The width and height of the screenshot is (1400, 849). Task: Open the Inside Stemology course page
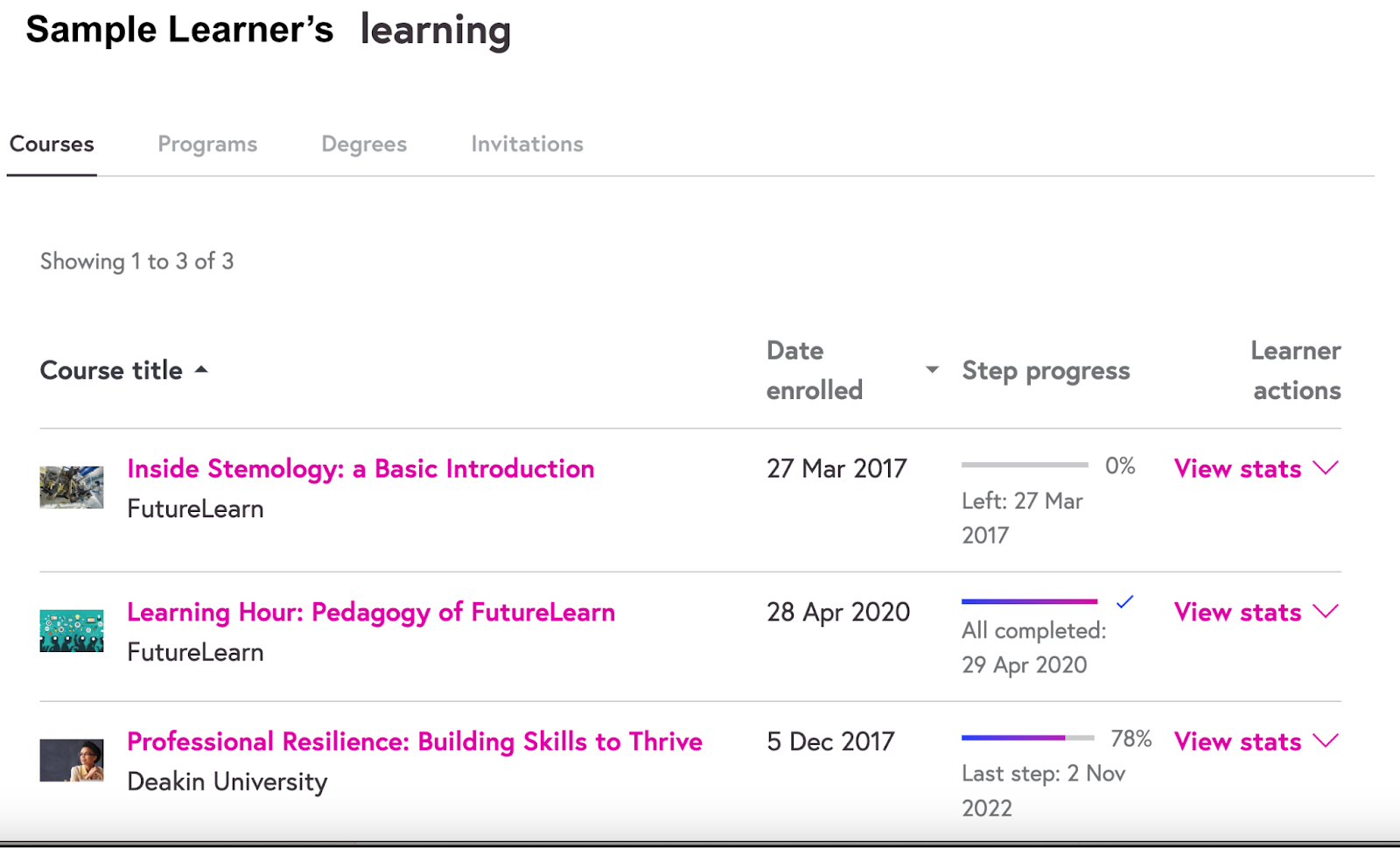tap(360, 468)
